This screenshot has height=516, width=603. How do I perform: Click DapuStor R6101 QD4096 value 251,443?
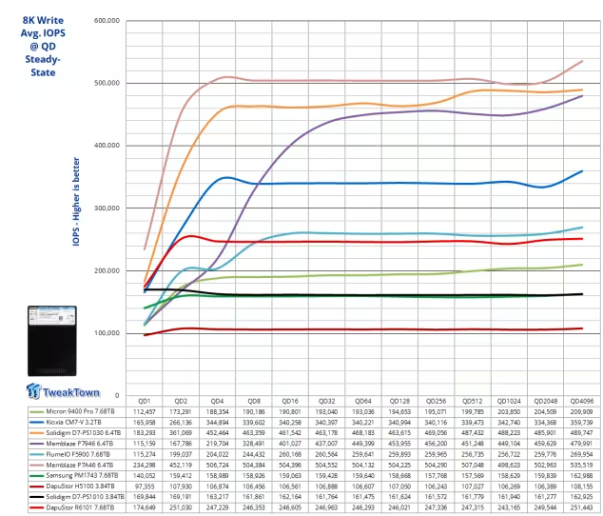[582, 508]
